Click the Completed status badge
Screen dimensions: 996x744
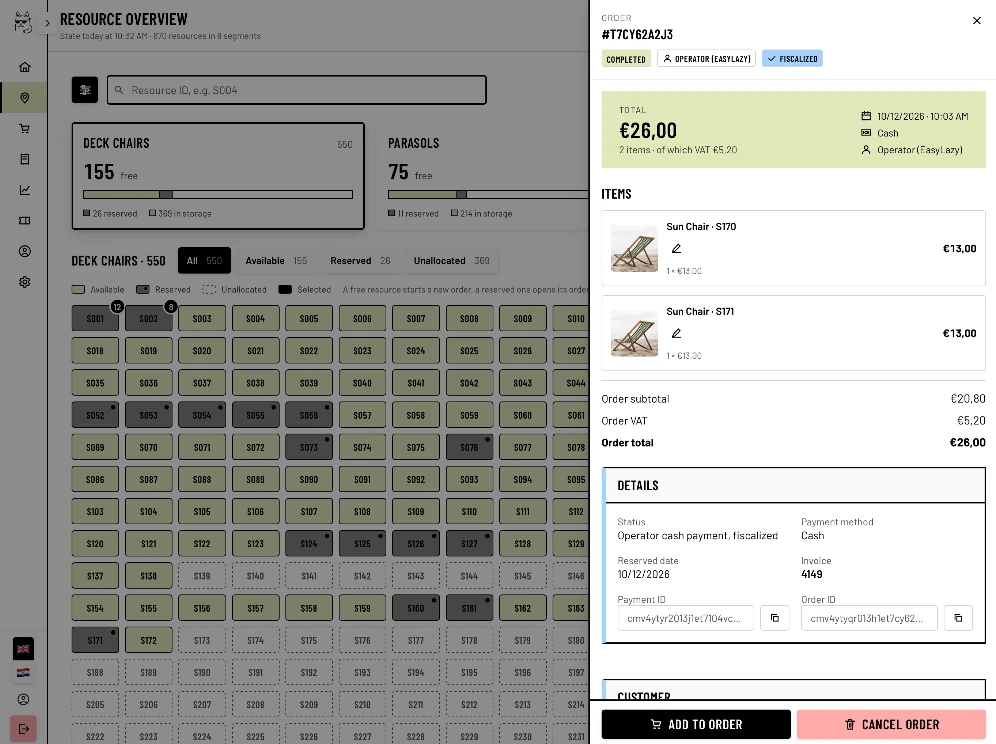(626, 59)
